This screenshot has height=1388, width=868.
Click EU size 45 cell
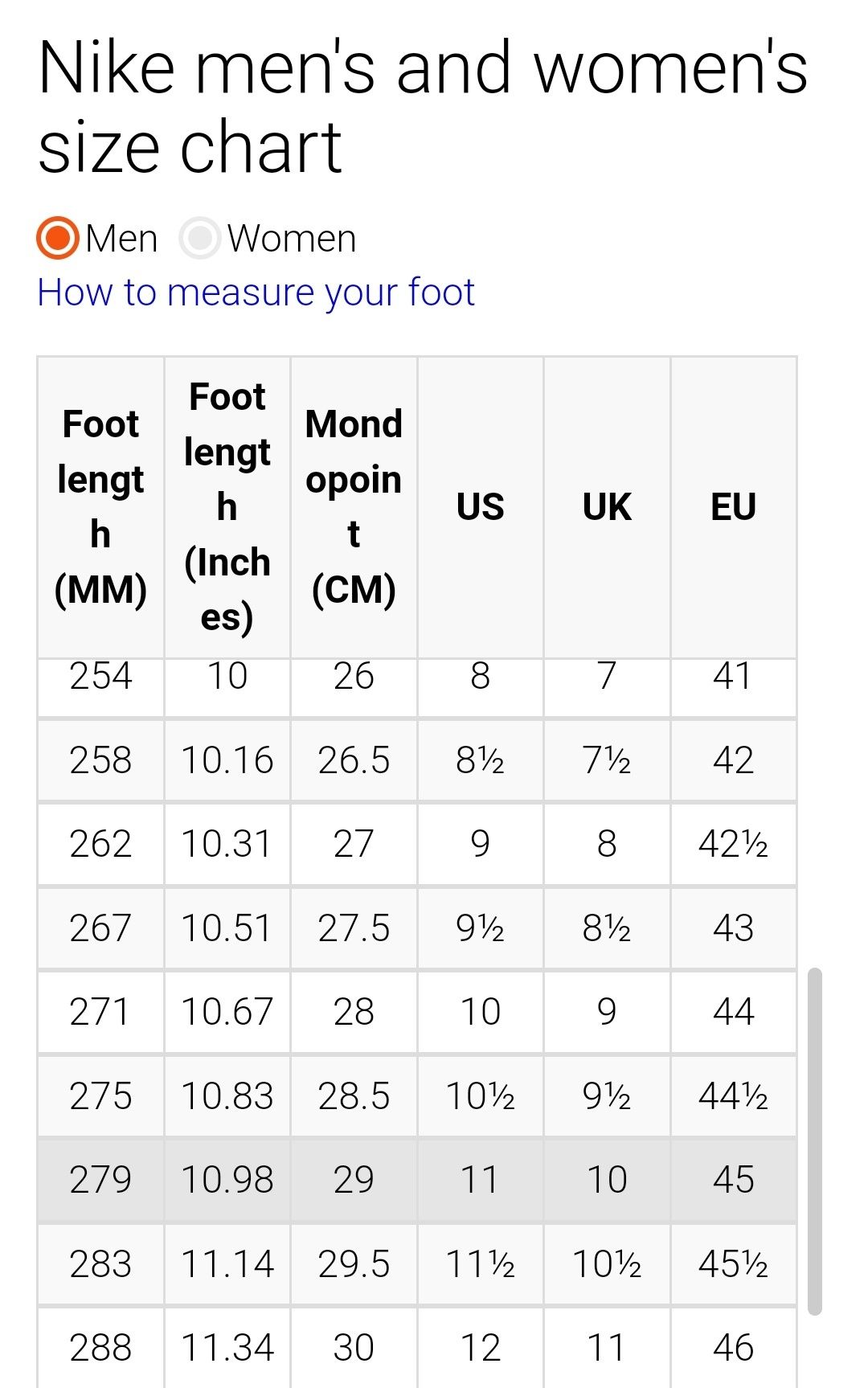click(734, 1180)
